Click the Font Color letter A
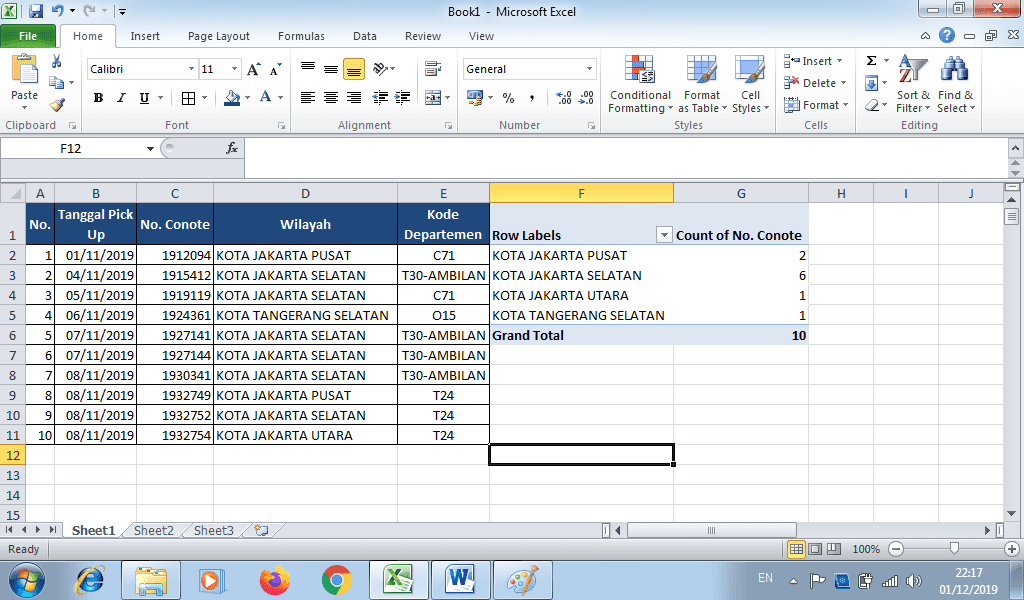This screenshot has width=1024, height=600. click(266, 98)
